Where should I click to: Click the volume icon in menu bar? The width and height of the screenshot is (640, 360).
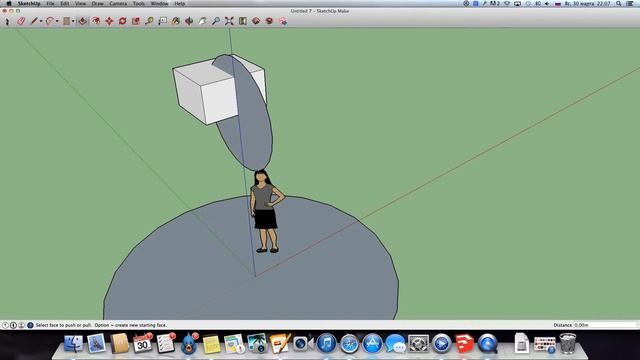pos(547,4)
